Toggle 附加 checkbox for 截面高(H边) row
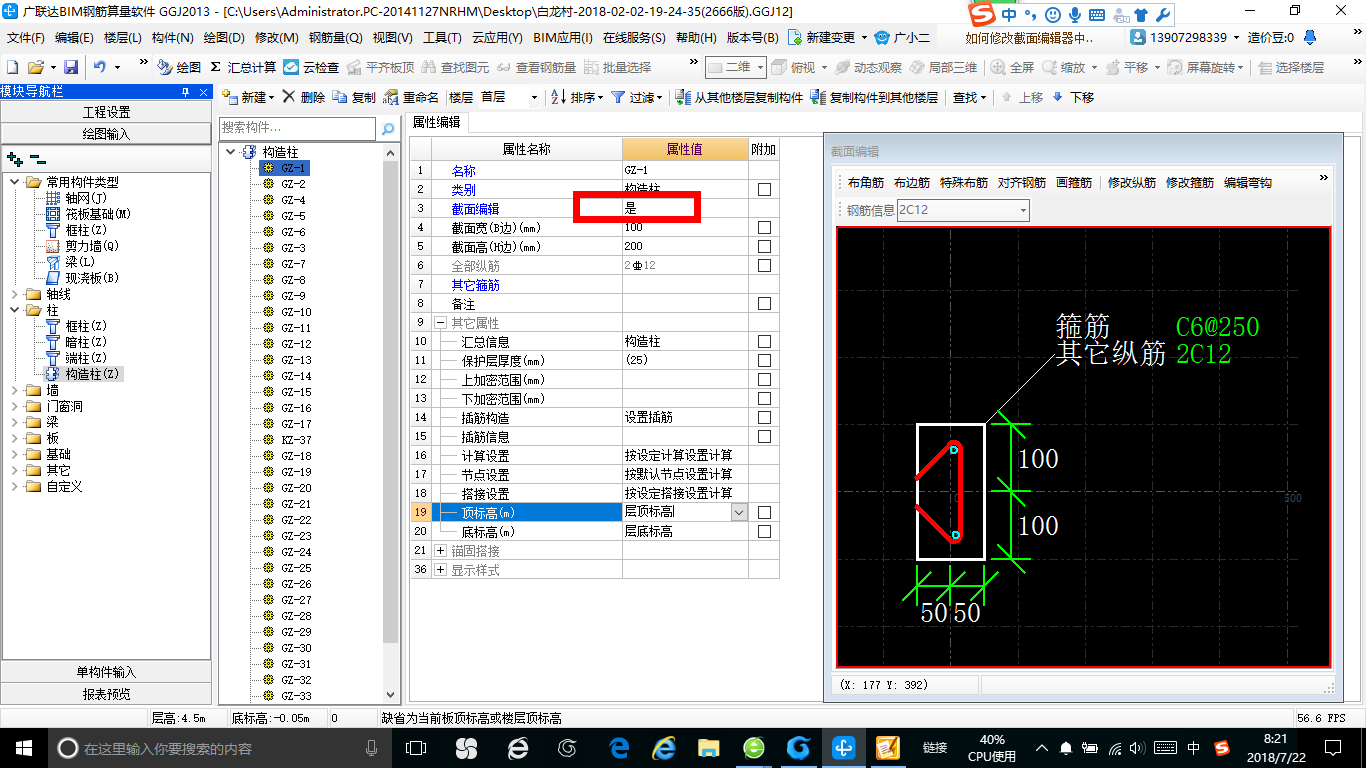 [x=764, y=247]
